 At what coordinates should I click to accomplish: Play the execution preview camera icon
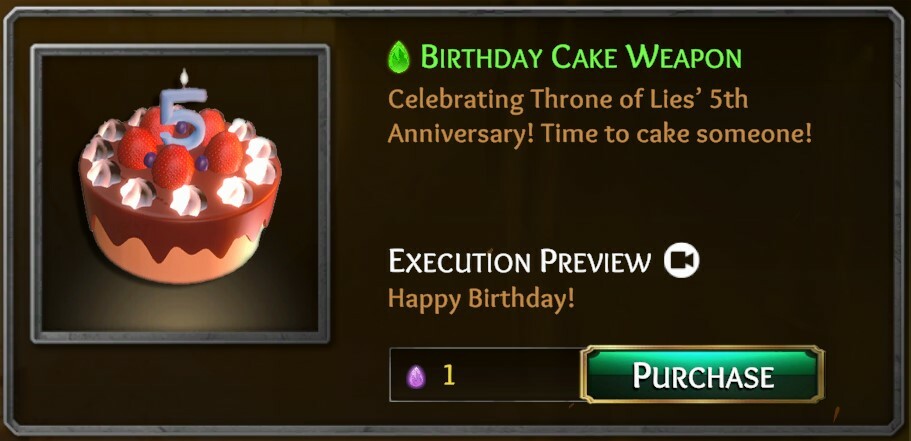682,261
